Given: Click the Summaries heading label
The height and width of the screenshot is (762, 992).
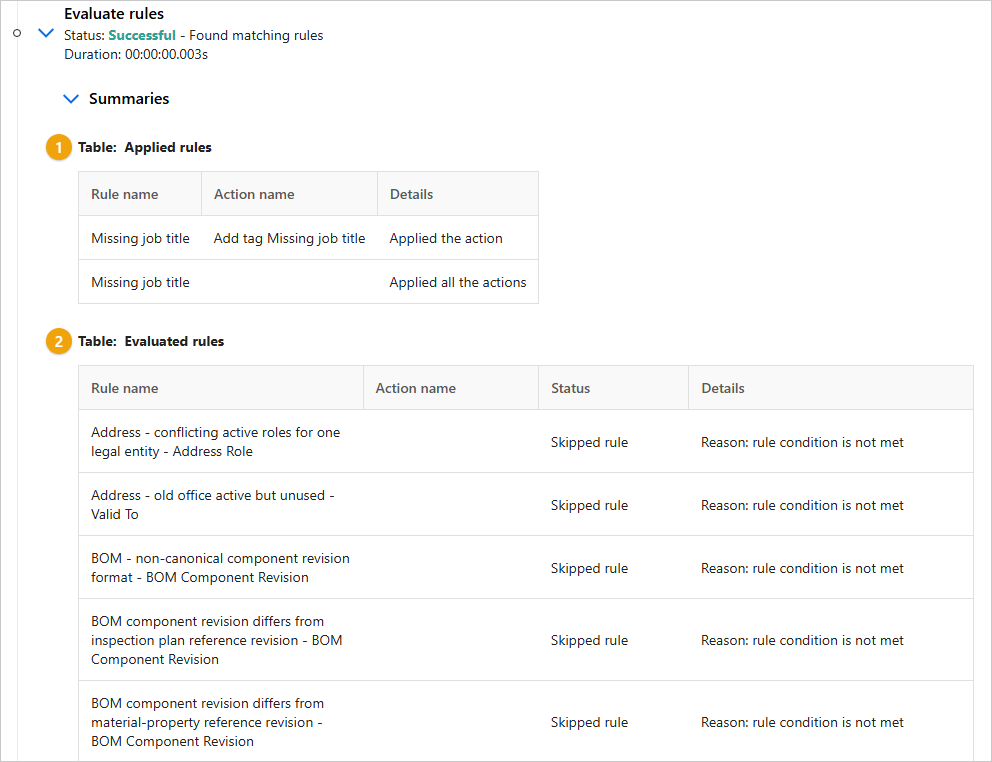Looking at the screenshot, I should click(x=129, y=99).
